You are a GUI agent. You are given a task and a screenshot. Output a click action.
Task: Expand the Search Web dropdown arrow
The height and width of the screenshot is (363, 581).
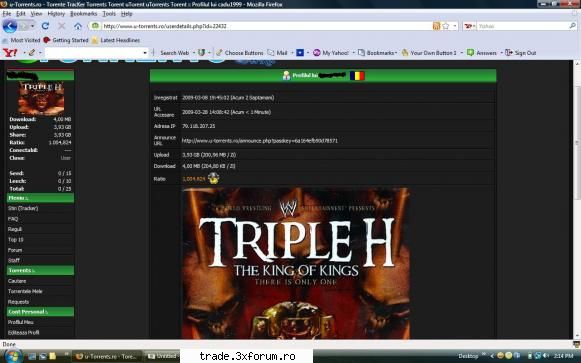[194, 53]
